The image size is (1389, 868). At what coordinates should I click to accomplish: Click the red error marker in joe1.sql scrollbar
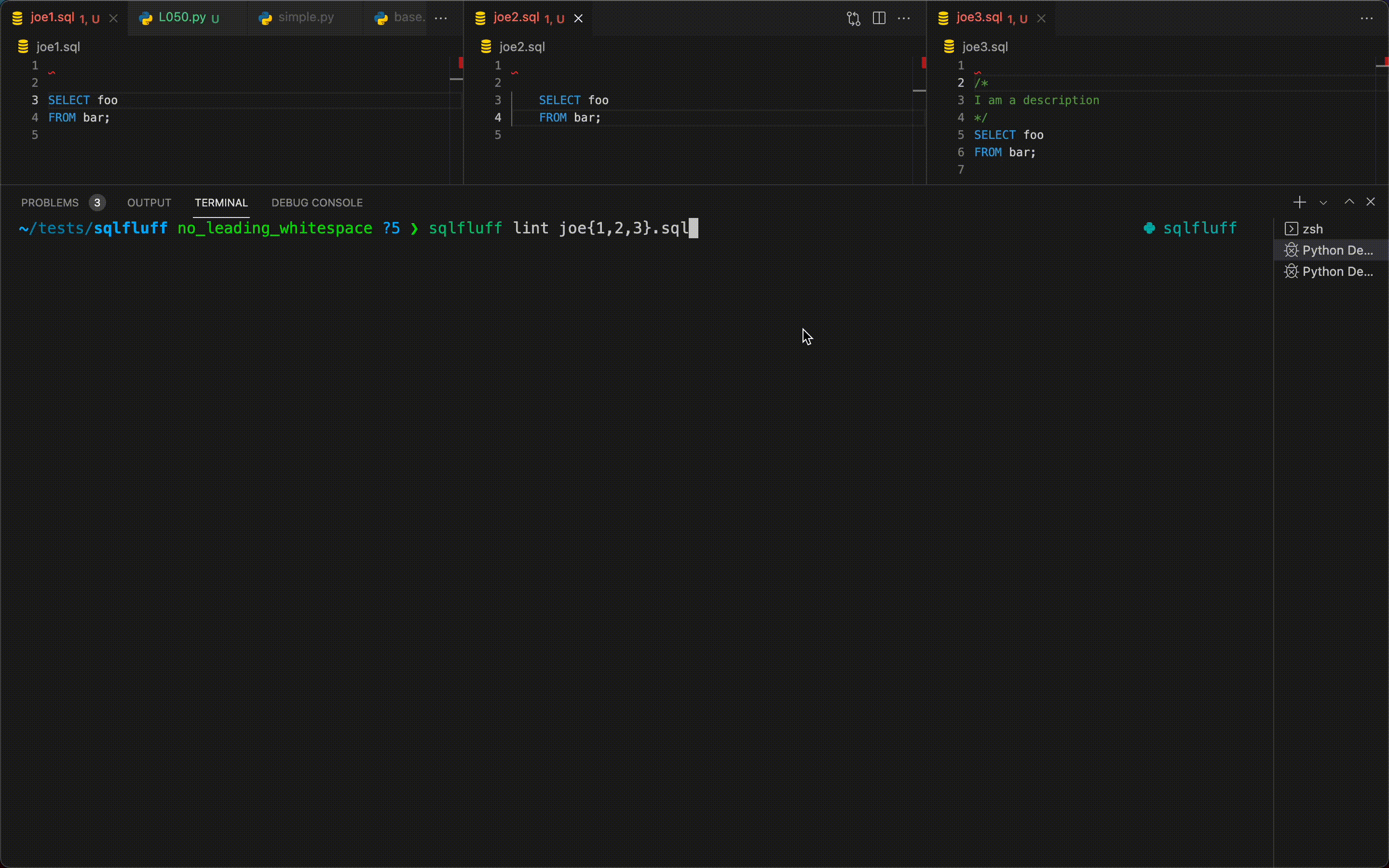pyautogui.click(x=460, y=63)
